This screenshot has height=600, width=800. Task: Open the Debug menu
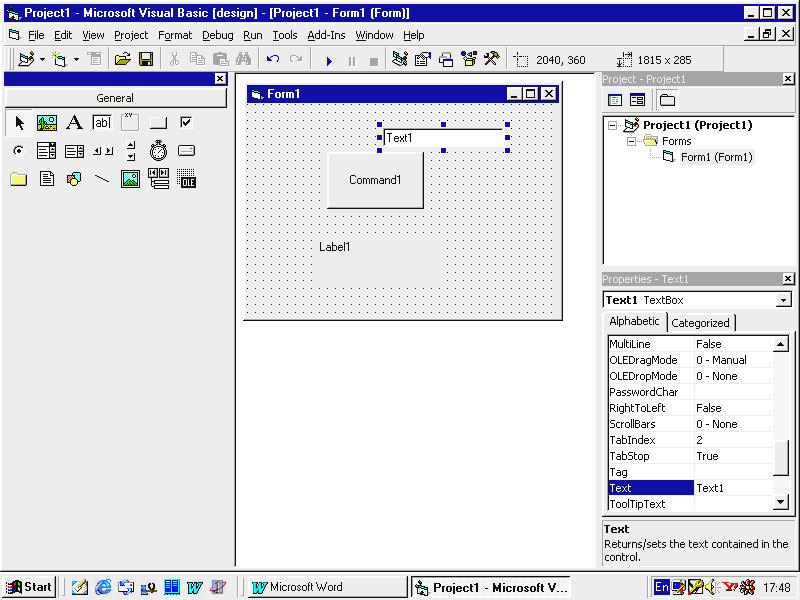[x=218, y=35]
